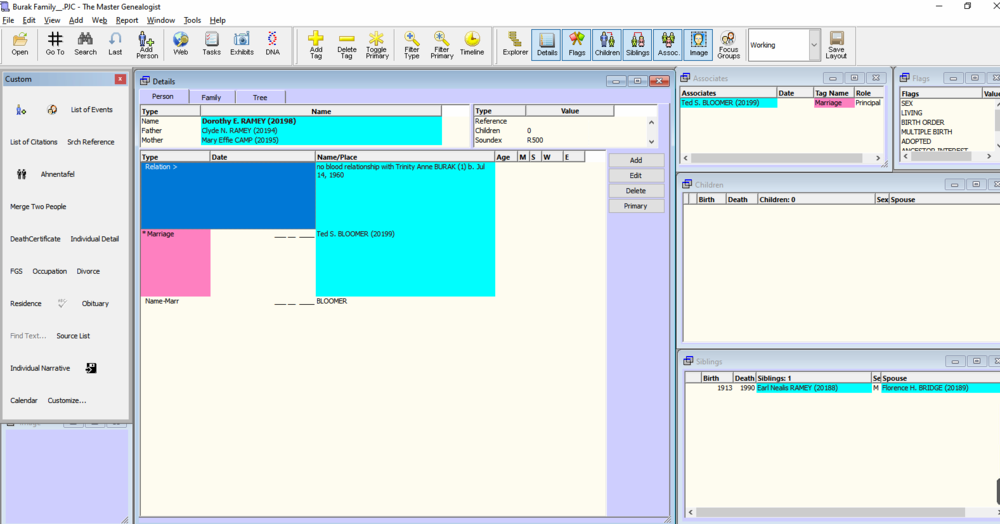Screen dimensions: 1000x524
Task: Click the Edit button in Details
Action: (636, 176)
